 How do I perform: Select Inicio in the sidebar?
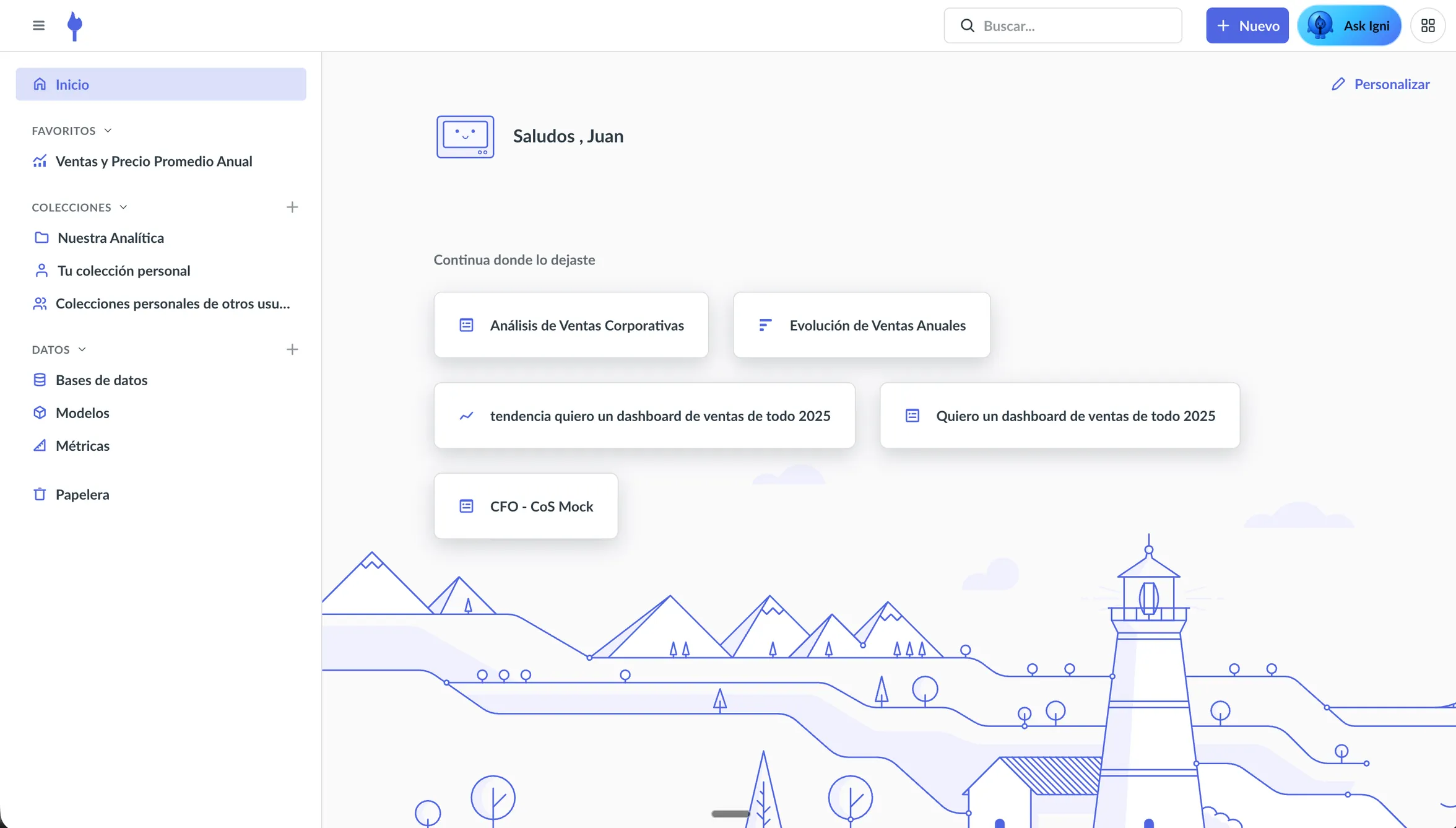point(161,84)
